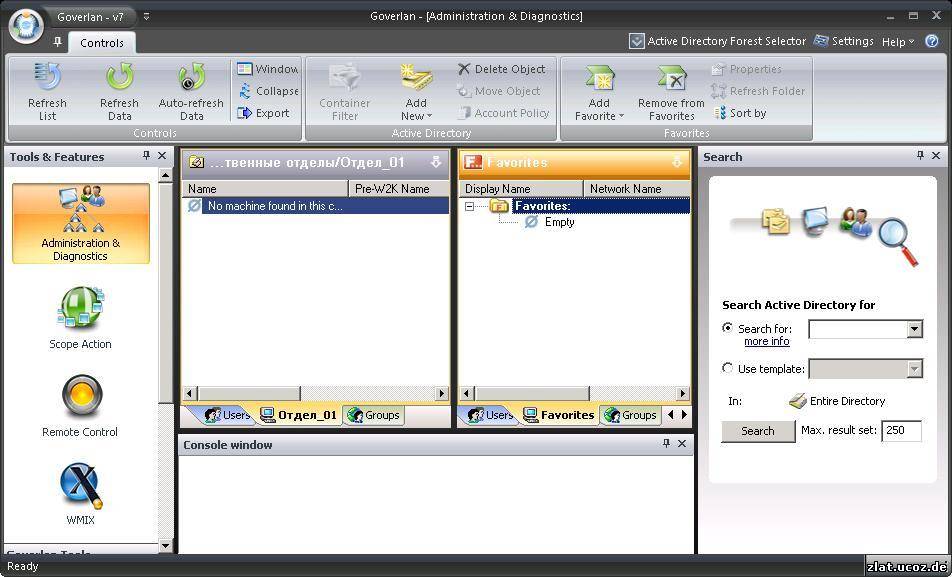The height and width of the screenshot is (577, 952).
Task: Open the Active Directory Forest Selector
Action: pos(718,41)
